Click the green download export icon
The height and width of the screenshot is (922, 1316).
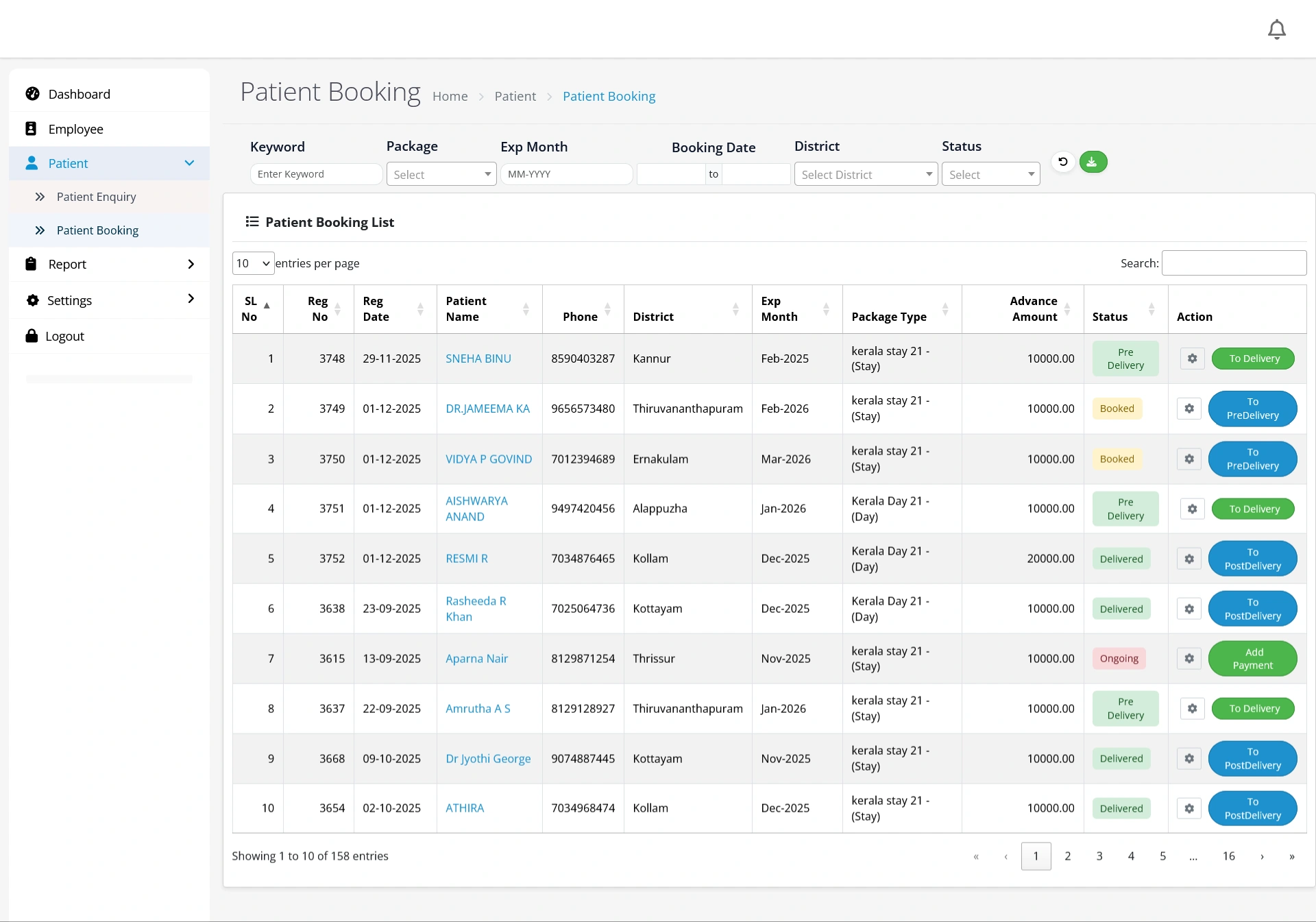click(x=1093, y=162)
